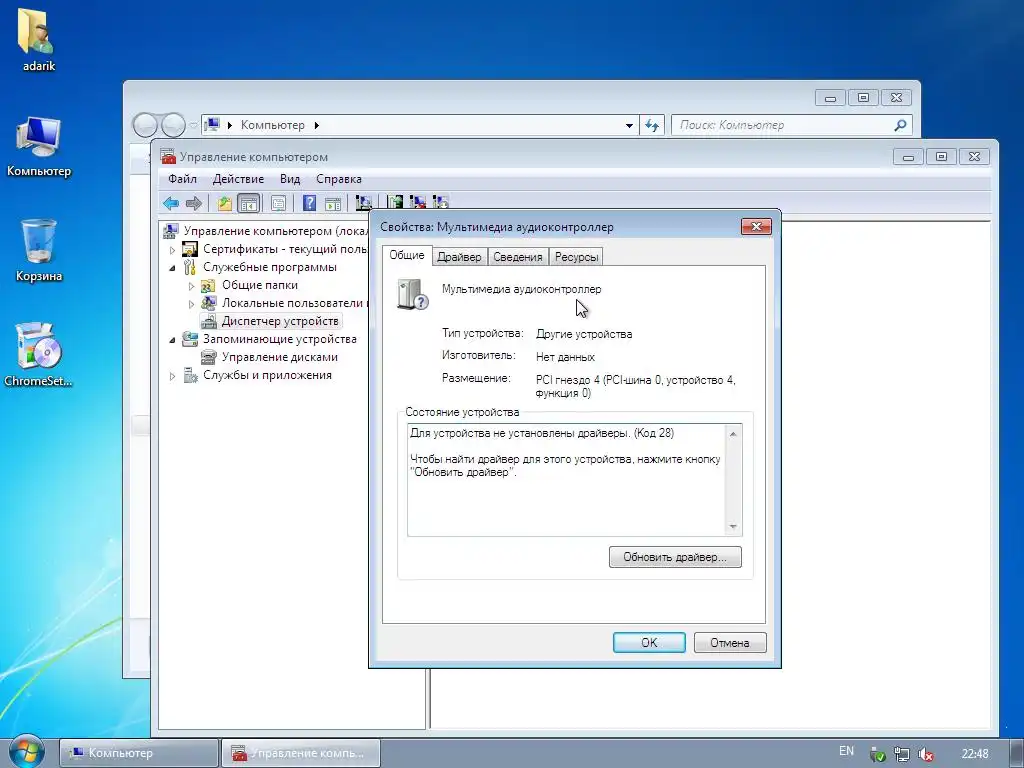
Task: Close the Свойства: Мультимедиа аудиоконтроллер dialog
Action: (756, 227)
